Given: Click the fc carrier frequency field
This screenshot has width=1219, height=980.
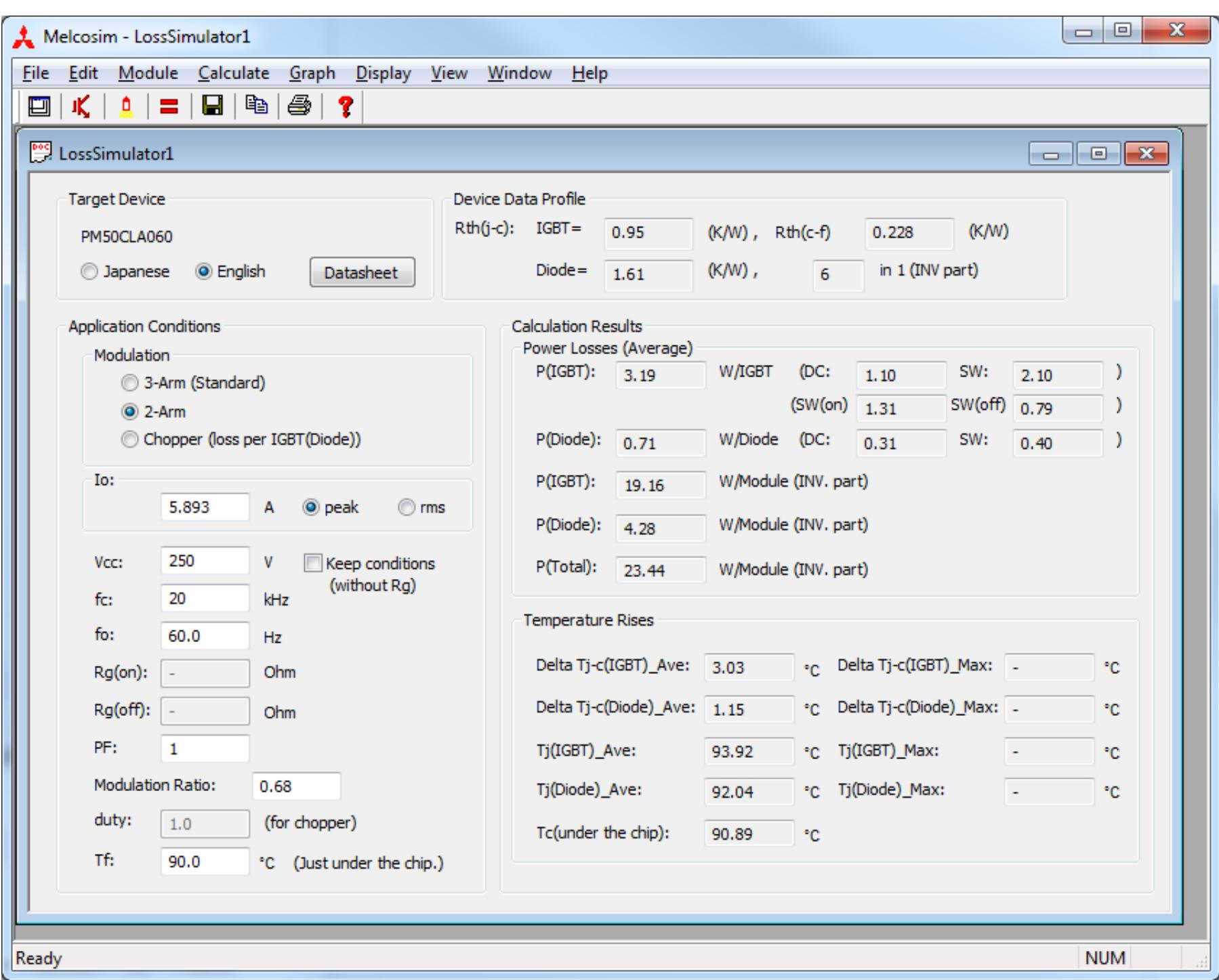Looking at the screenshot, I should click(x=205, y=599).
